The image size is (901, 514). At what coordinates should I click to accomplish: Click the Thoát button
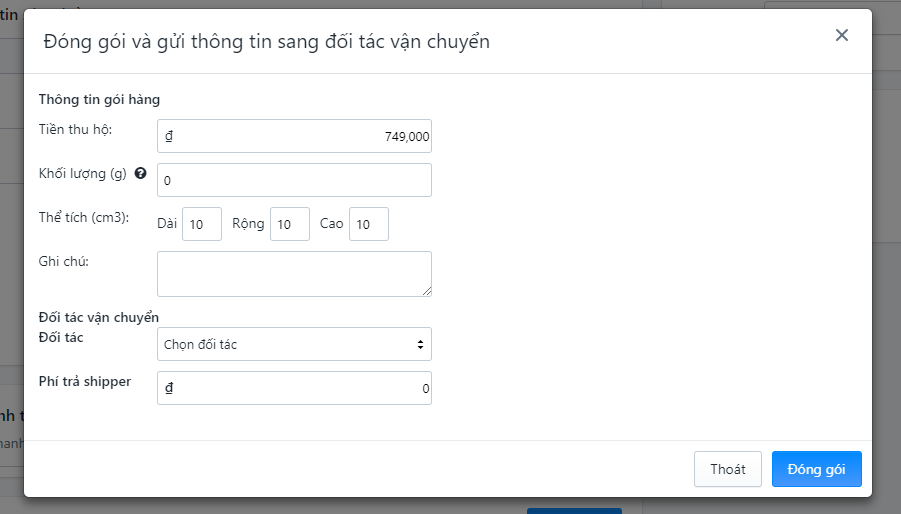[727, 469]
